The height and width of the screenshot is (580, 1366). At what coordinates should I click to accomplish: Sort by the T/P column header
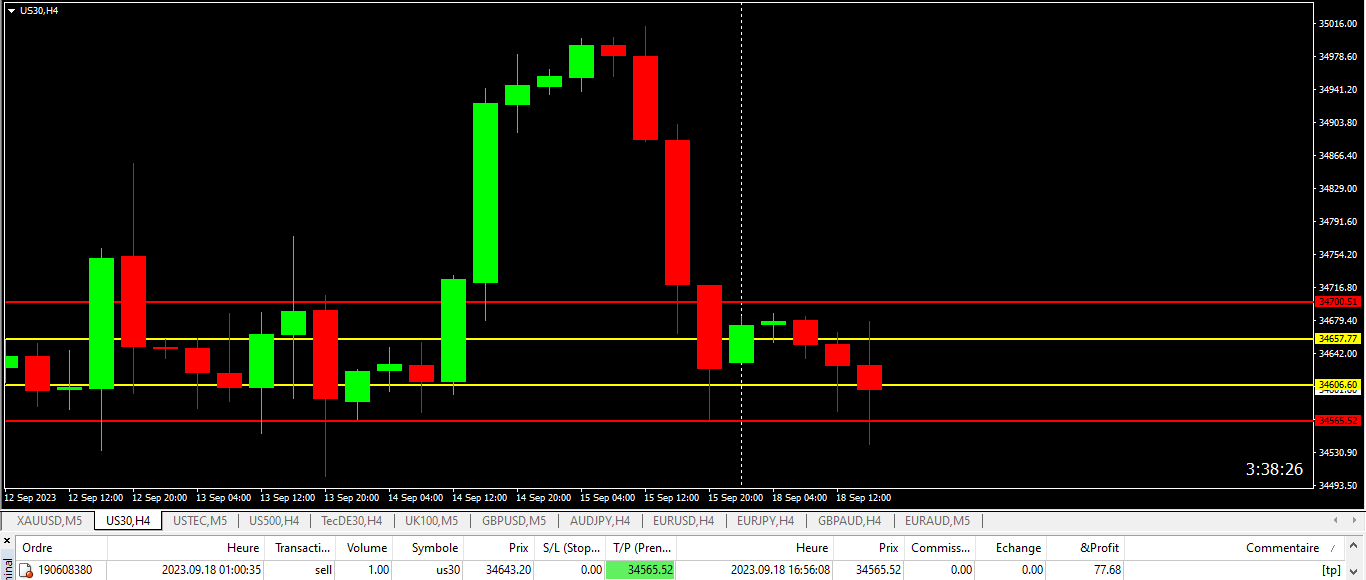pyautogui.click(x=641, y=548)
